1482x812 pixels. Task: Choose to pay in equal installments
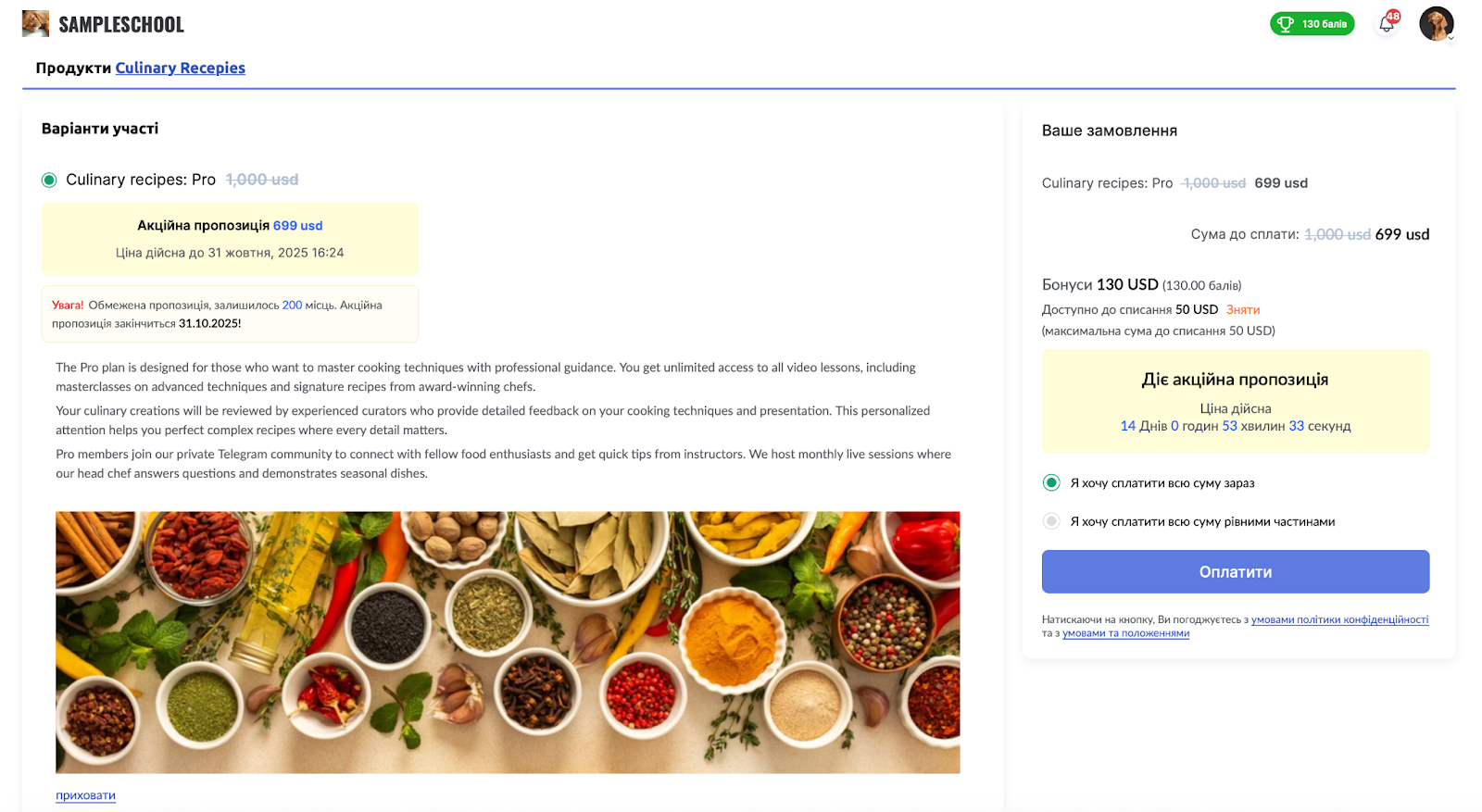(x=1051, y=521)
